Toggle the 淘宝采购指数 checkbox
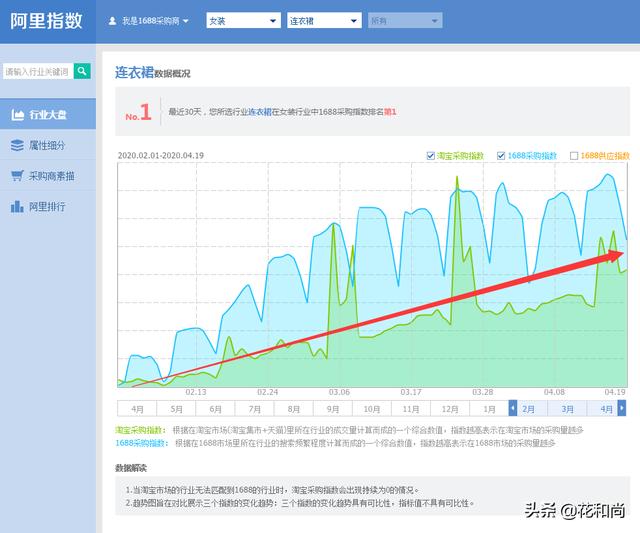Screen dimensions: 640x533 [x=430, y=155]
